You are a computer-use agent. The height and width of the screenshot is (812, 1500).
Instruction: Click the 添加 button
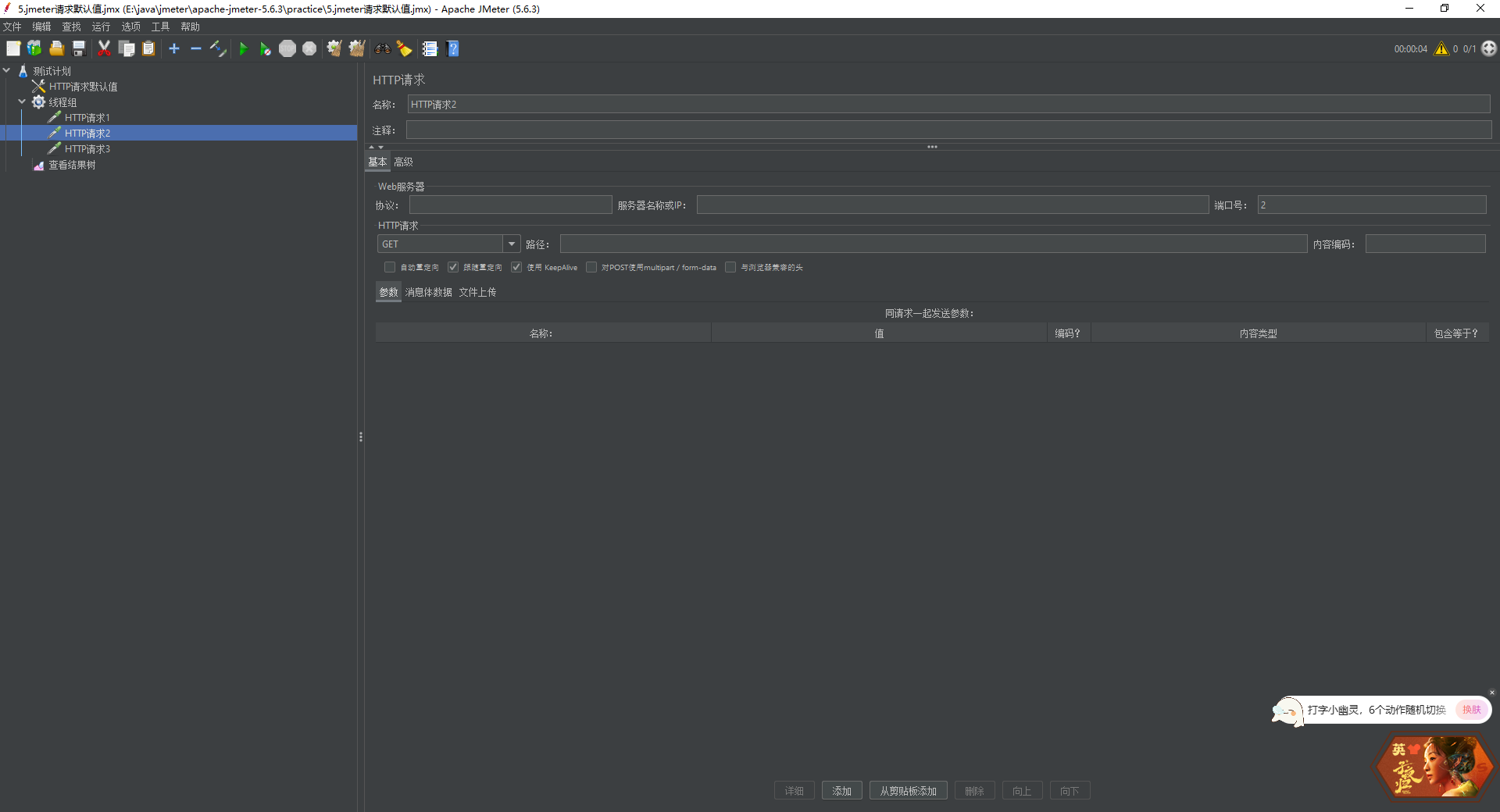point(841,791)
